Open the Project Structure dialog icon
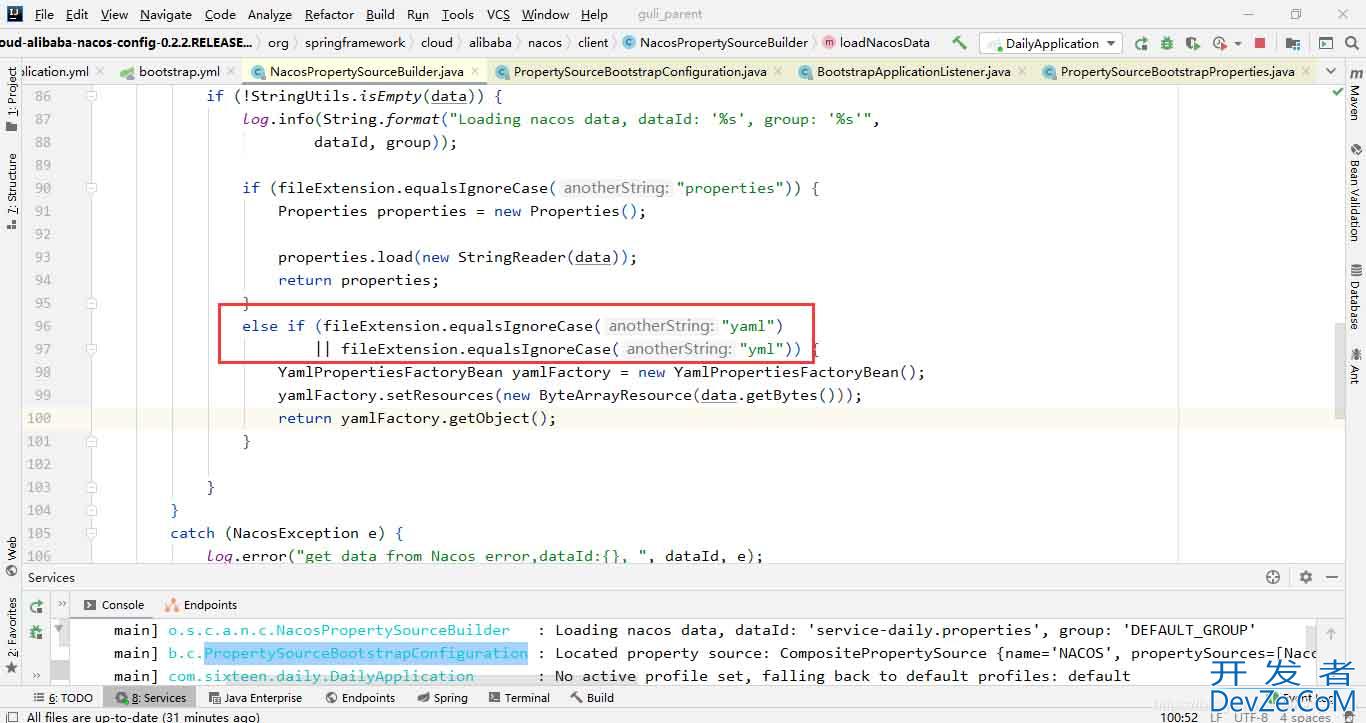Viewport: 1366px width, 723px height. [1293, 43]
